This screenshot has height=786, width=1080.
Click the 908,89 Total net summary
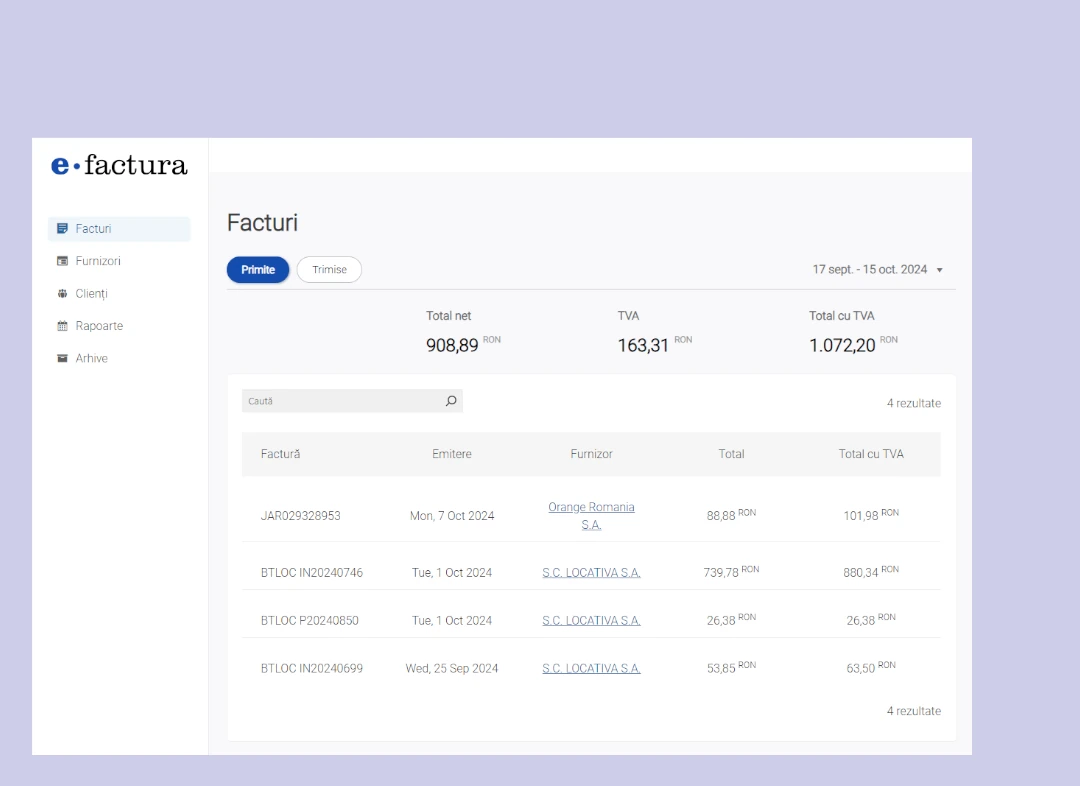click(463, 344)
